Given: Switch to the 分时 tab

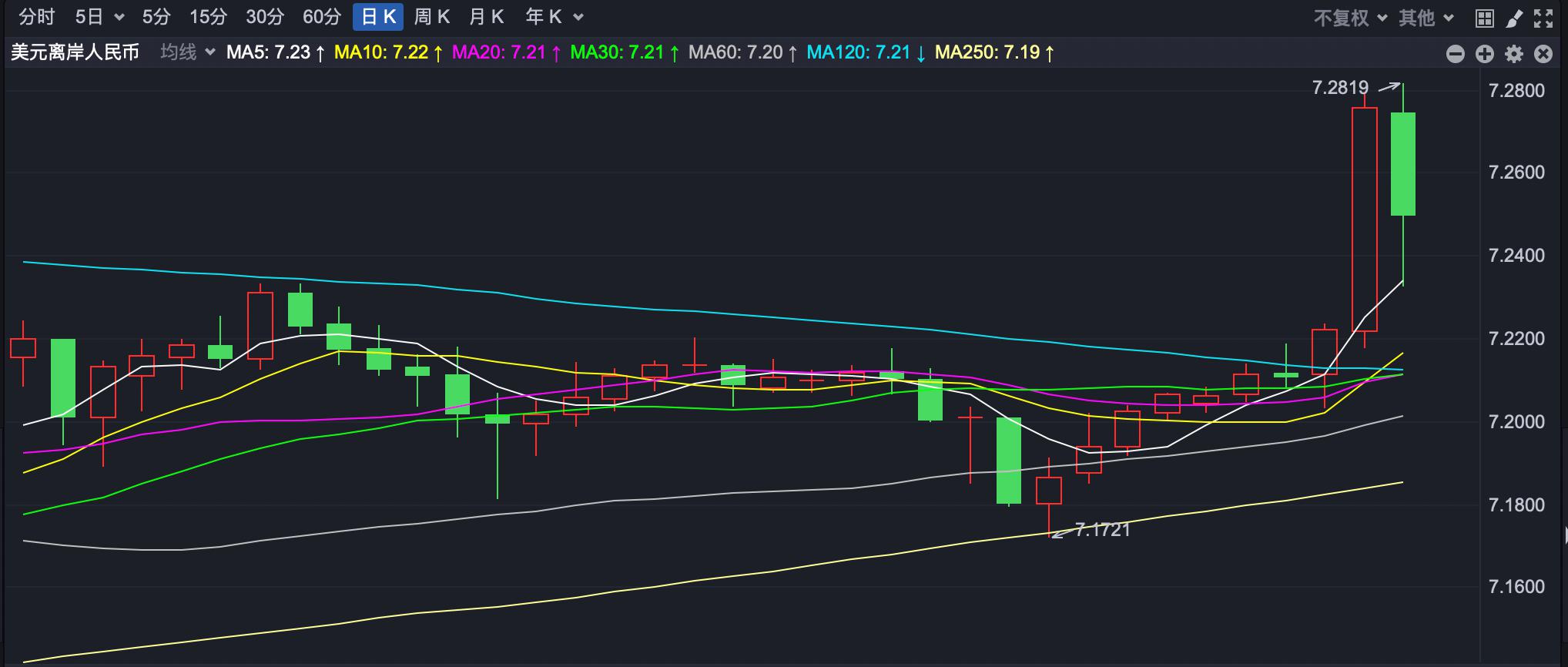Looking at the screenshot, I should pos(37,17).
